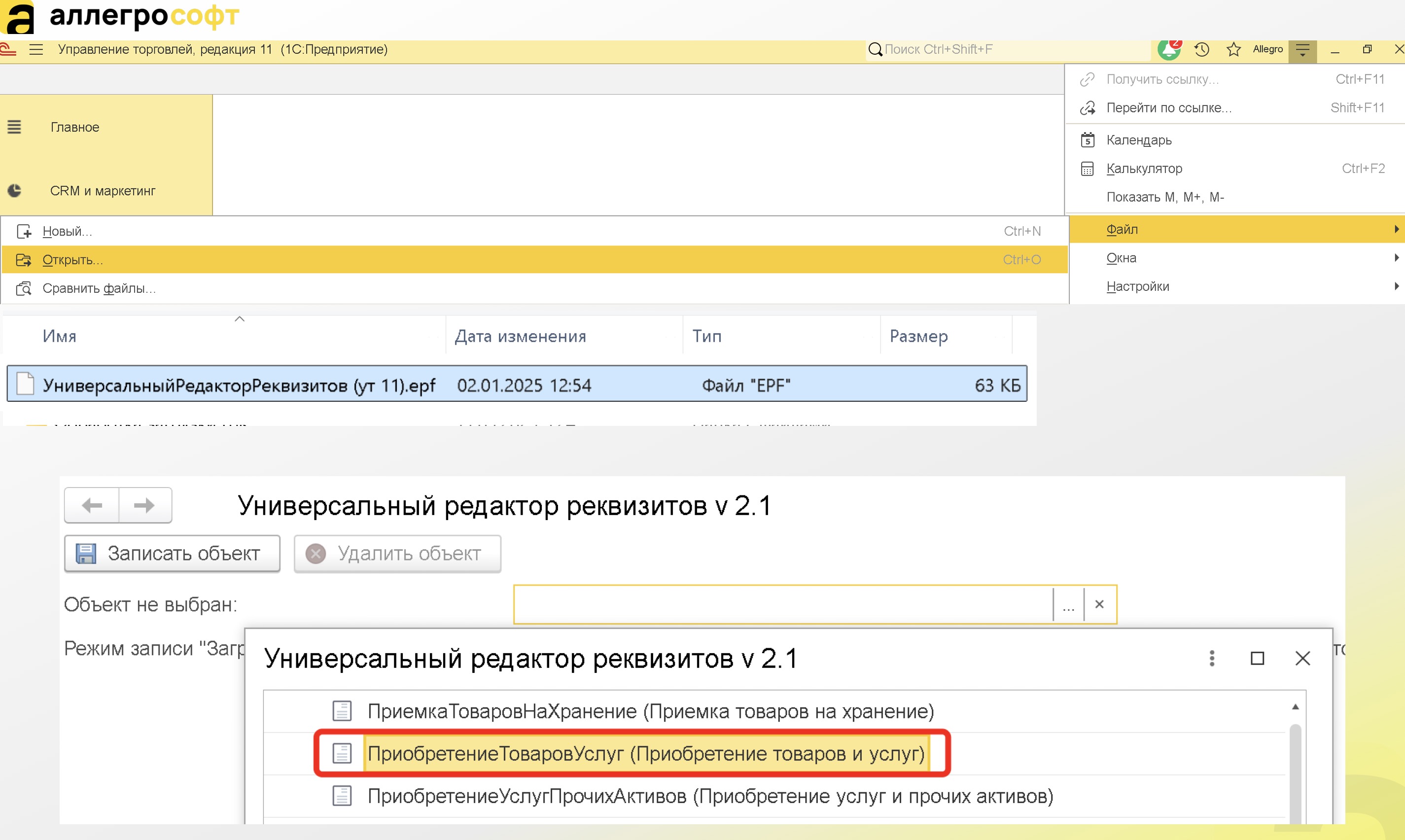
Task: Open Календарь from the service menu
Action: pos(1236,140)
